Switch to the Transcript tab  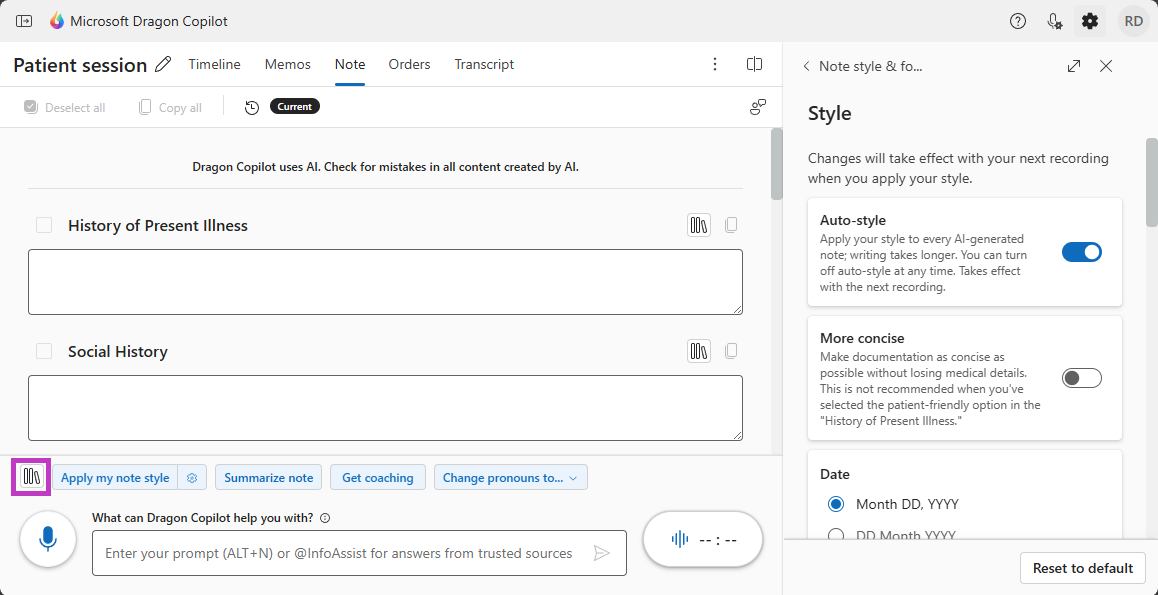point(484,64)
